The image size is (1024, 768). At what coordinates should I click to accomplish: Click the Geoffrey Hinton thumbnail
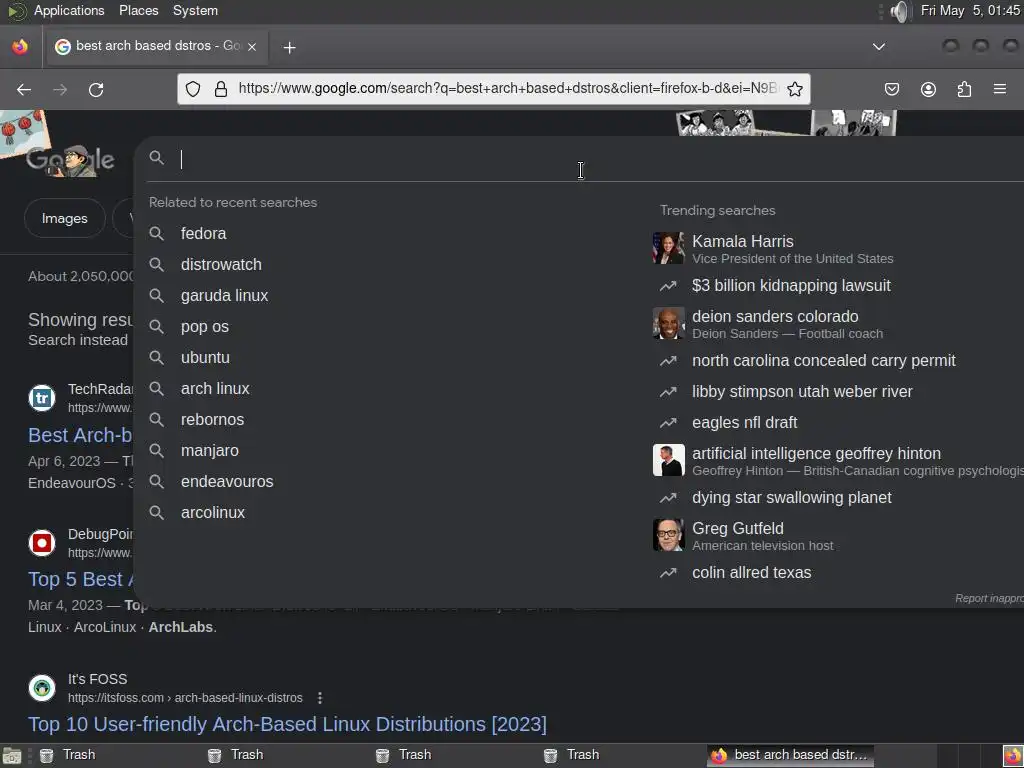[x=668, y=460]
